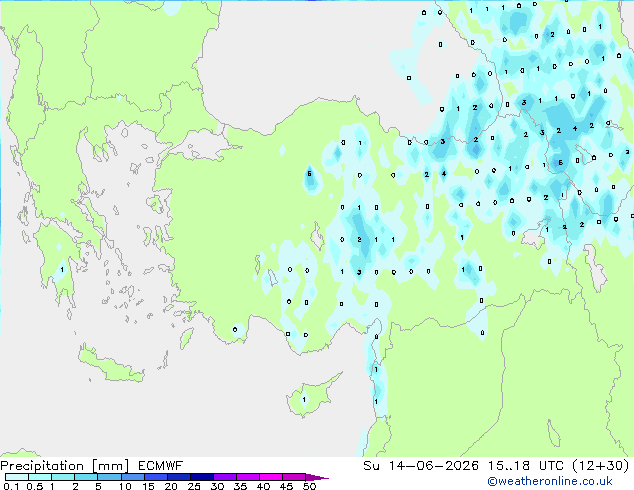The width and height of the screenshot is (634, 490).
Task: Pick the 0.1–0.5 mm lightest legend swatch
Action: [17, 477]
